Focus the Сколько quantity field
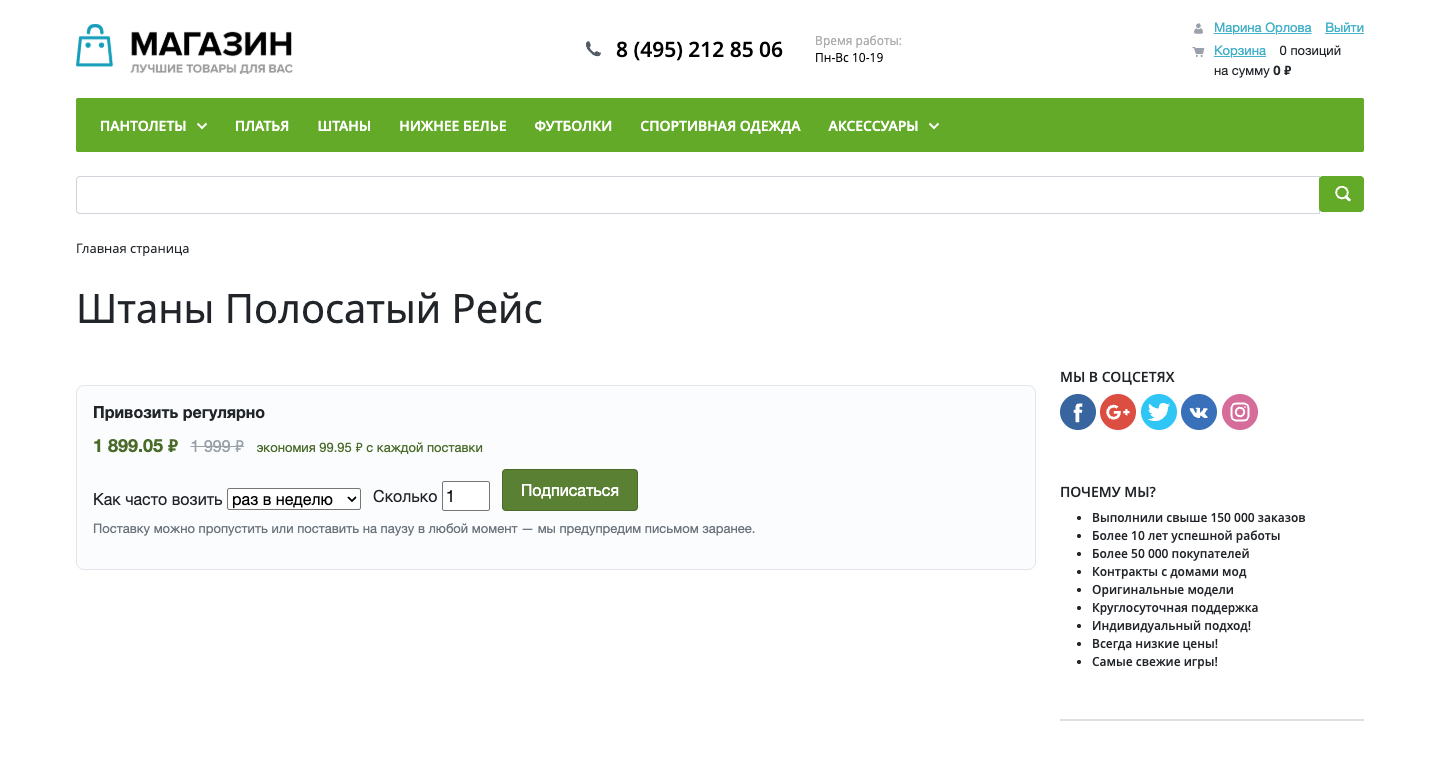Viewport: 1440px width, 760px height. click(x=466, y=496)
